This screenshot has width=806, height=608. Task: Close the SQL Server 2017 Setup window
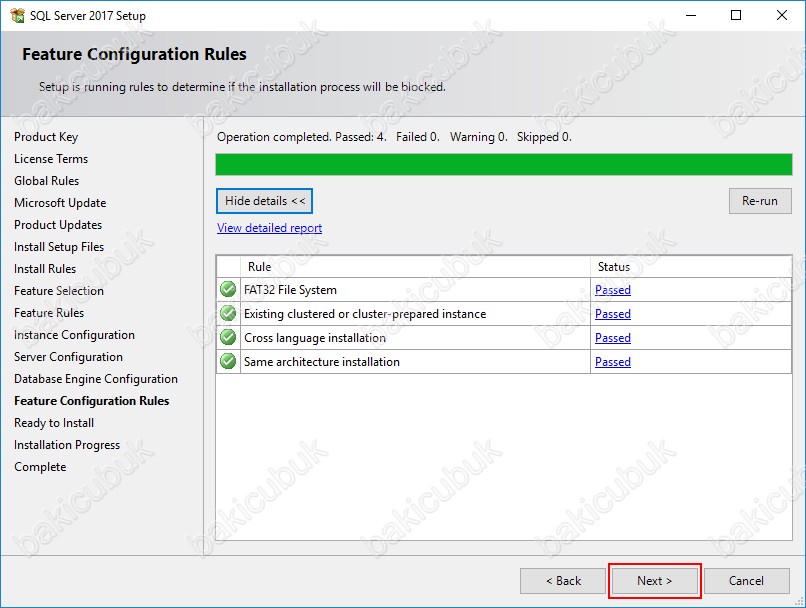pyautogui.click(x=782, y=15)
